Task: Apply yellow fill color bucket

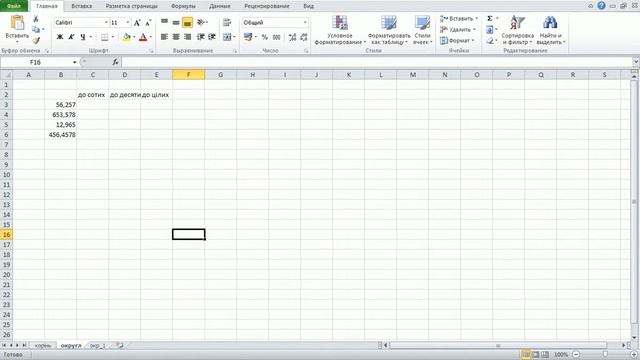Action: pyautogui.click(x=127, y=37)
